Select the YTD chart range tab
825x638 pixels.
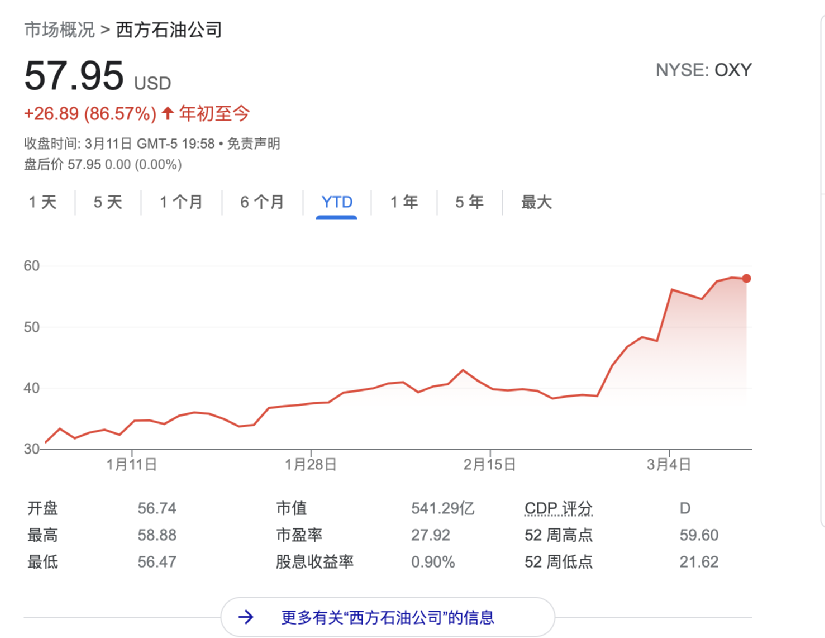coord(338,202)
